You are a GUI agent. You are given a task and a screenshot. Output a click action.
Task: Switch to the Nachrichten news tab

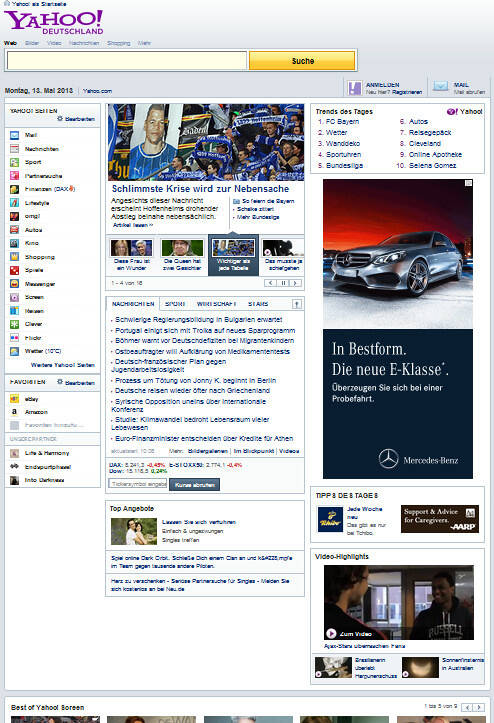click(133, 304)
